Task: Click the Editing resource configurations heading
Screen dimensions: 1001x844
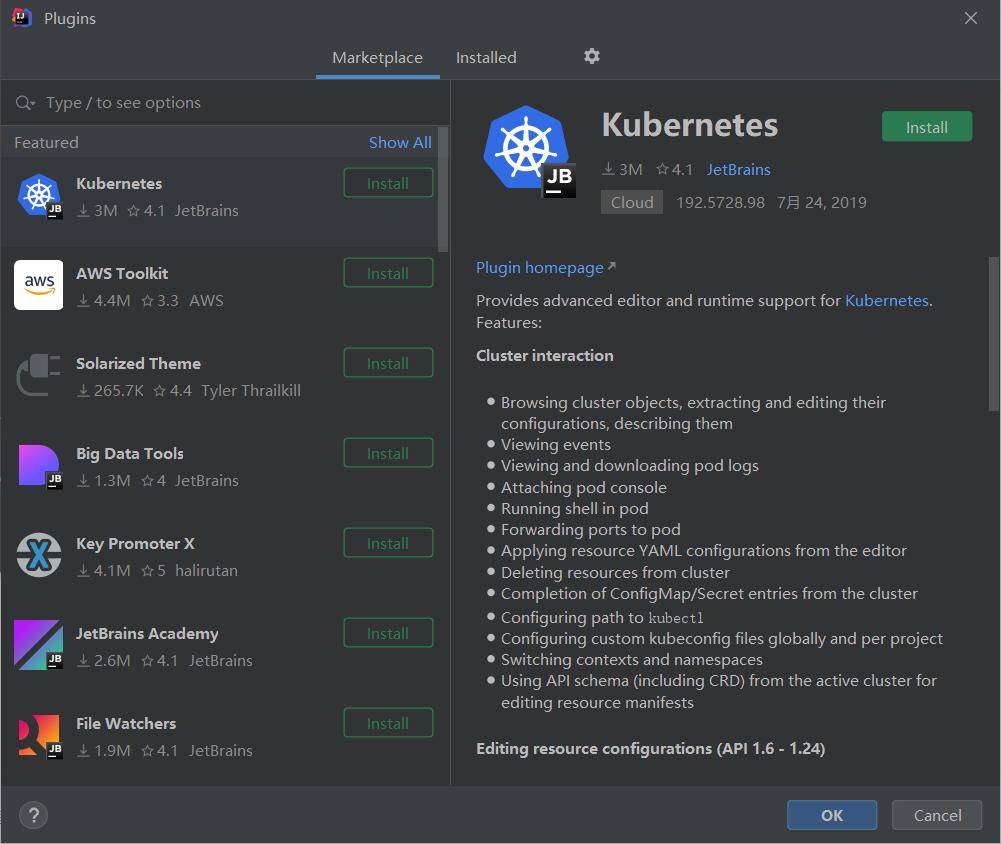Action: (x=651, y=749)
